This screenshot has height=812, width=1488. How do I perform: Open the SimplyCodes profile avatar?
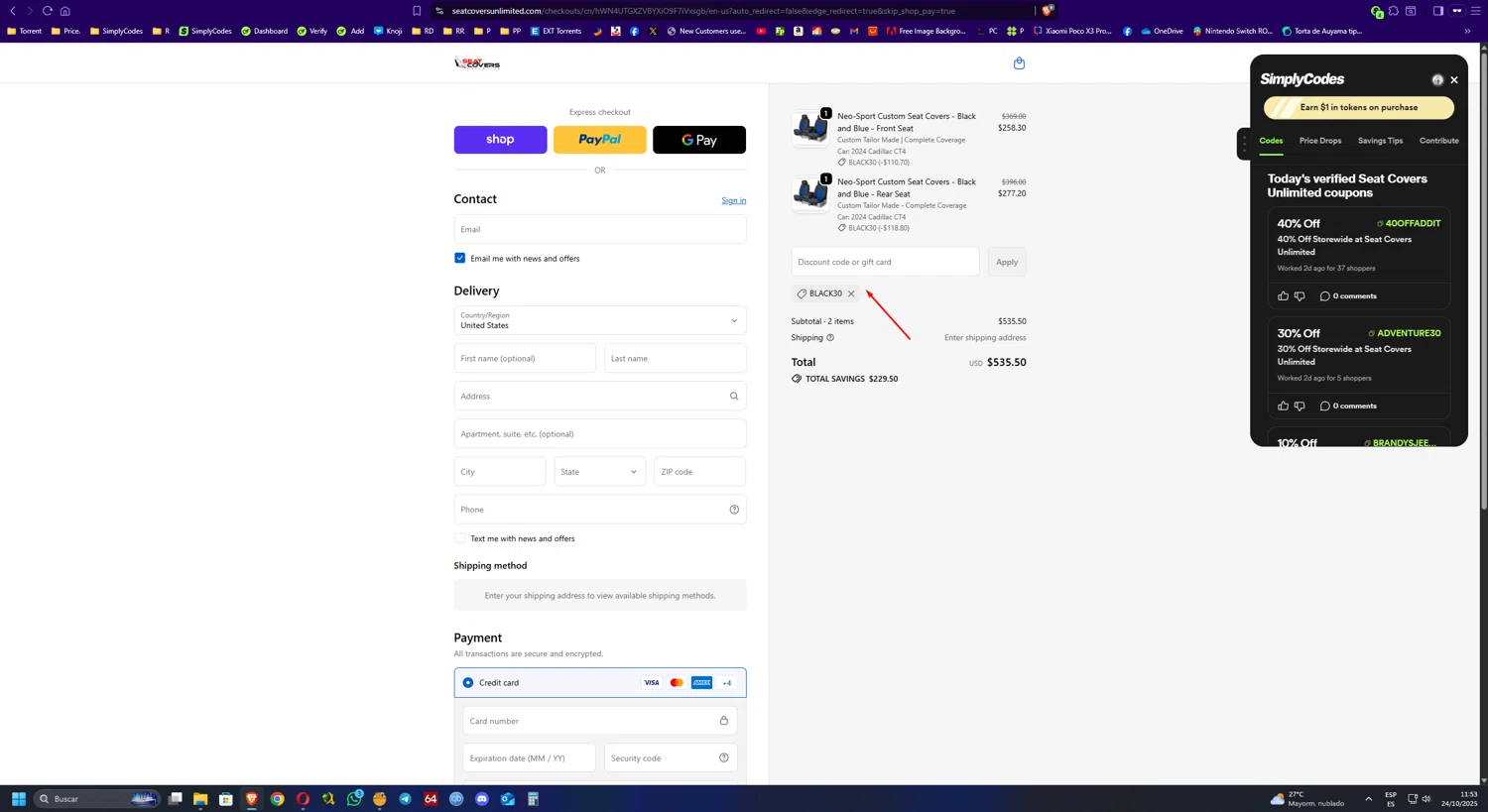coord(1437,80)
